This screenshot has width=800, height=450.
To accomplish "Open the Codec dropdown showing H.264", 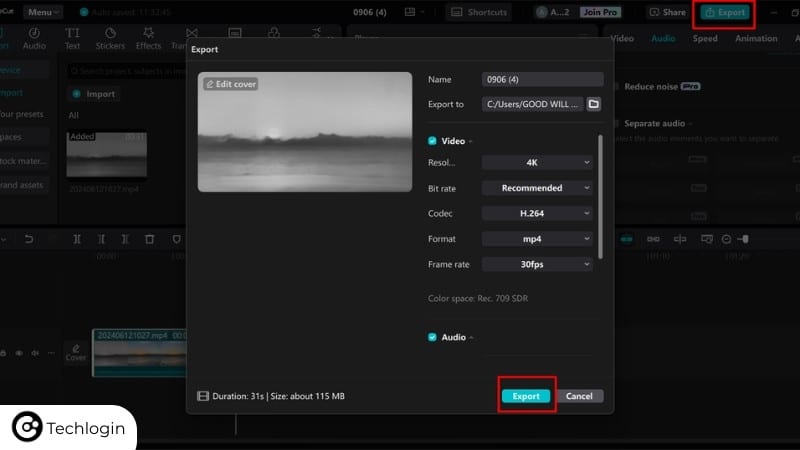I will [x=538, y=213].
